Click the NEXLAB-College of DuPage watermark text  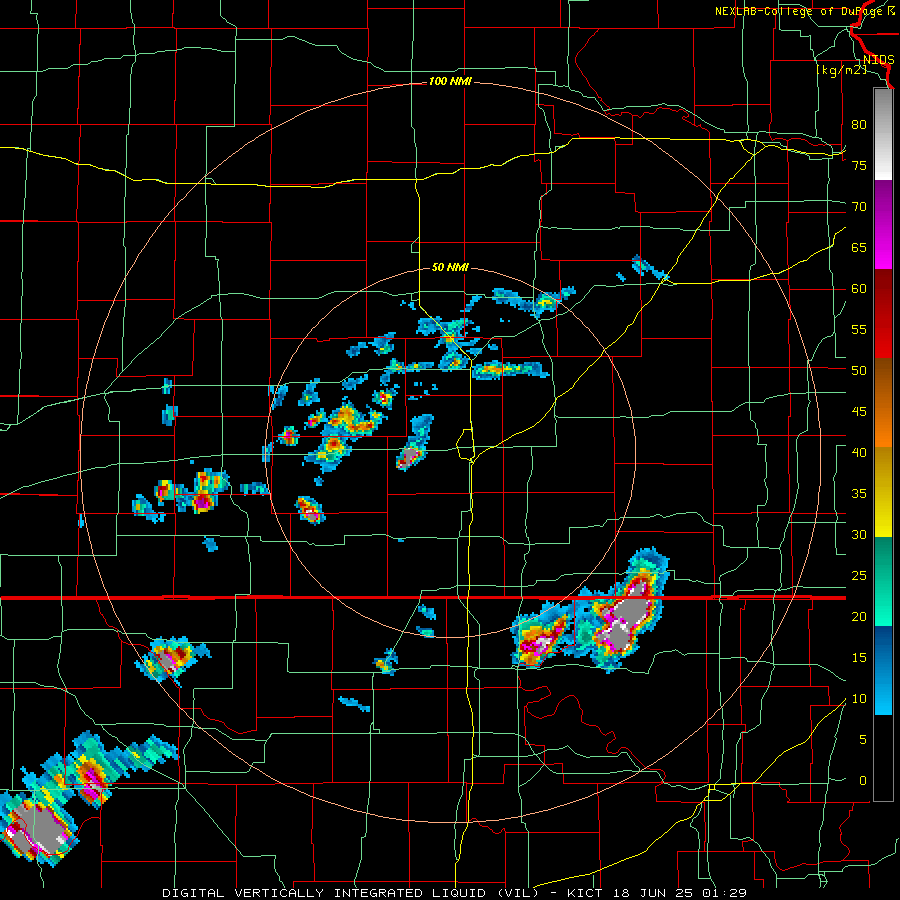[x=805, y=11]
